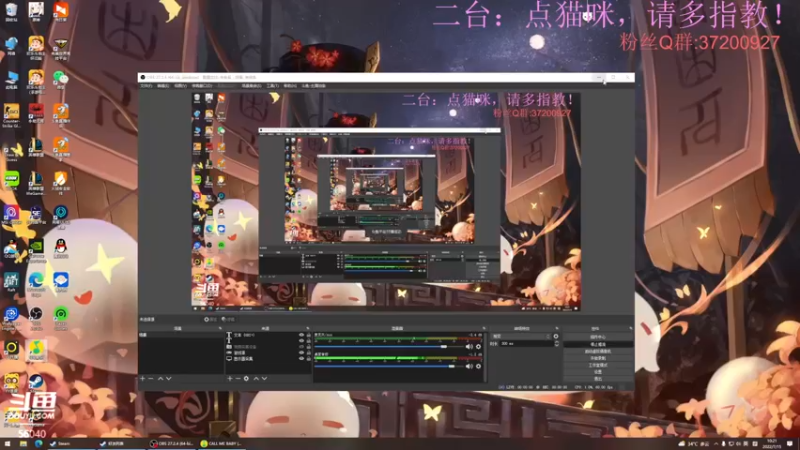This screenshot has width=800, height=450.
Task: Click the 开始录制 start recording button
Action: pos(598,358)
